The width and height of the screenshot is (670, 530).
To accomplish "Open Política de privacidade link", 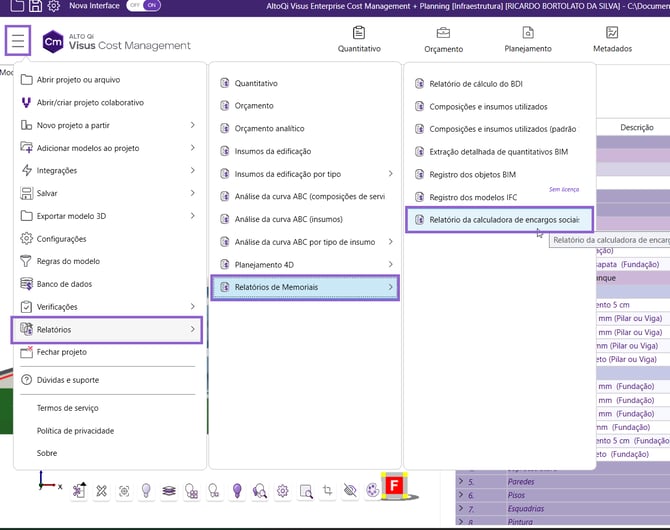I will [x=75, y=431].
